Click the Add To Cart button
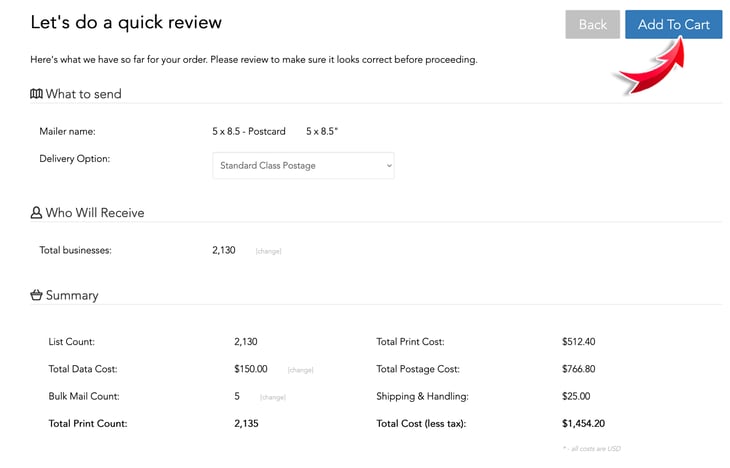 pyautogui.click(x=673, y=25)
